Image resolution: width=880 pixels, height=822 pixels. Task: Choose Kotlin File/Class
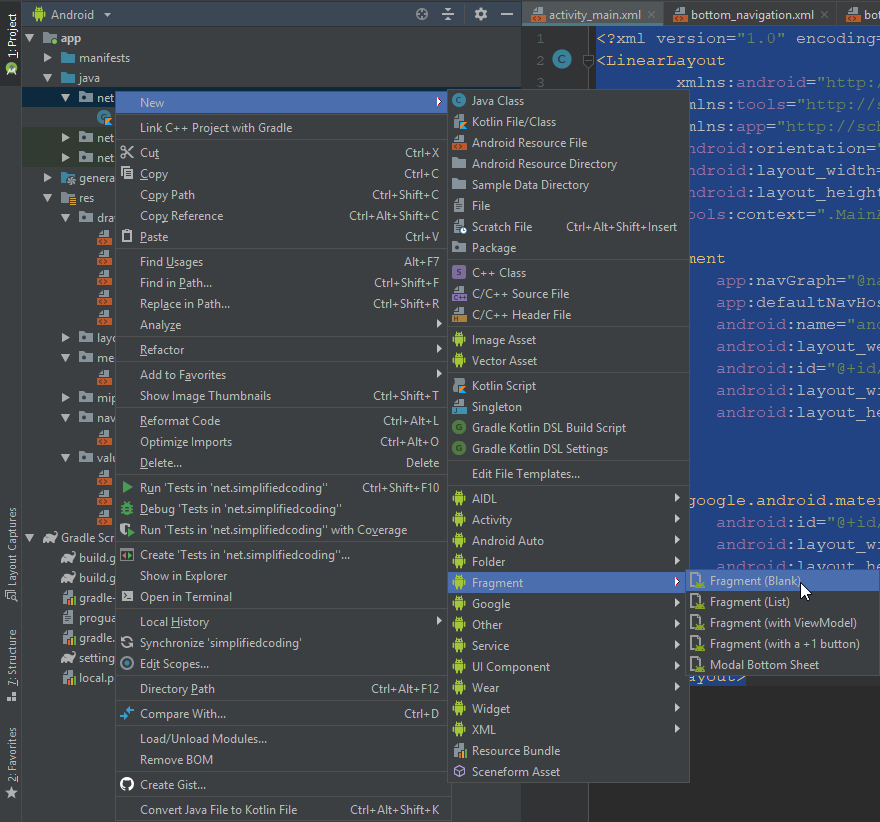[x=569, y=122]
